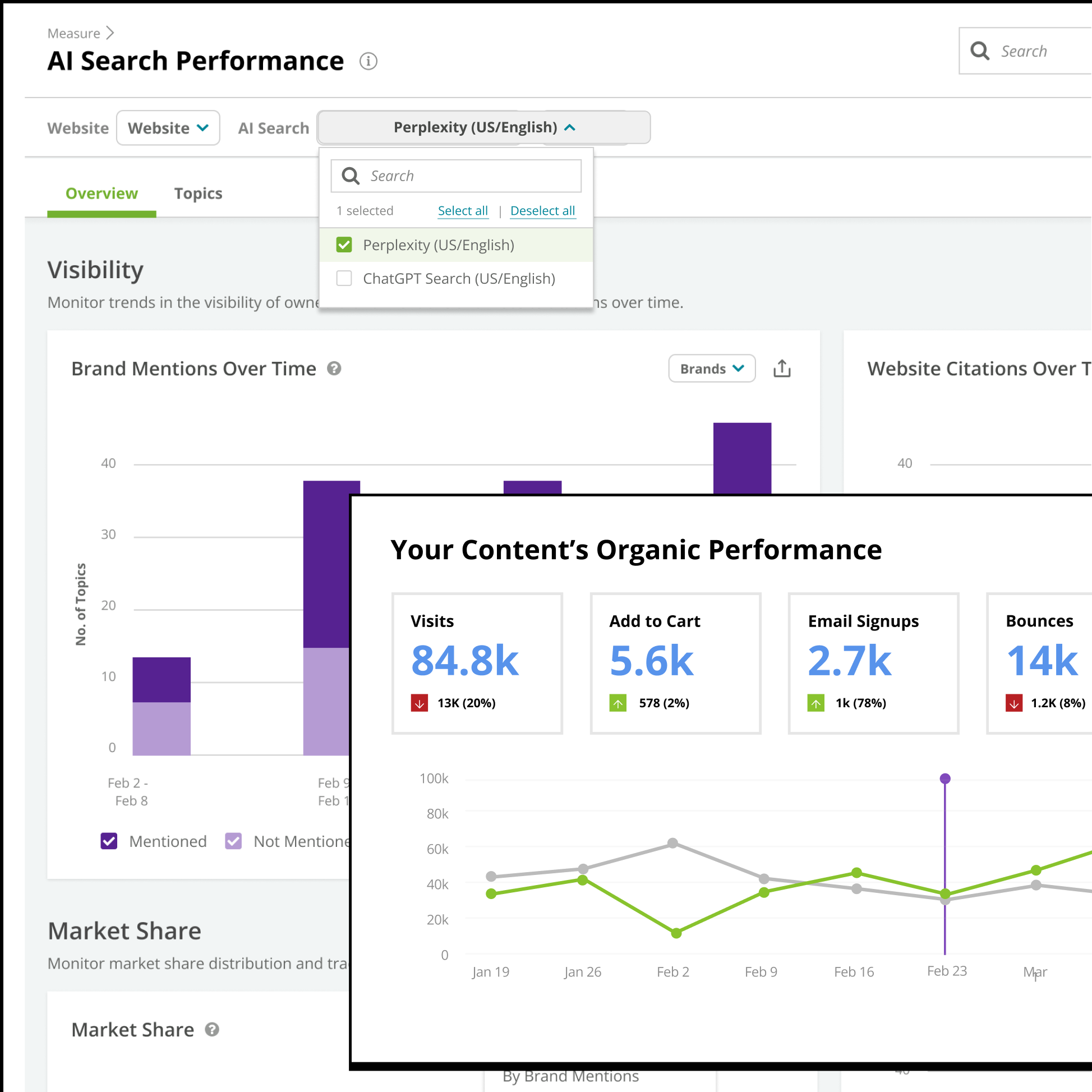Click the Feb 23 purple marker on chart
Image resolution: width=1092 pixels, height=1092 pixels.
945,779
